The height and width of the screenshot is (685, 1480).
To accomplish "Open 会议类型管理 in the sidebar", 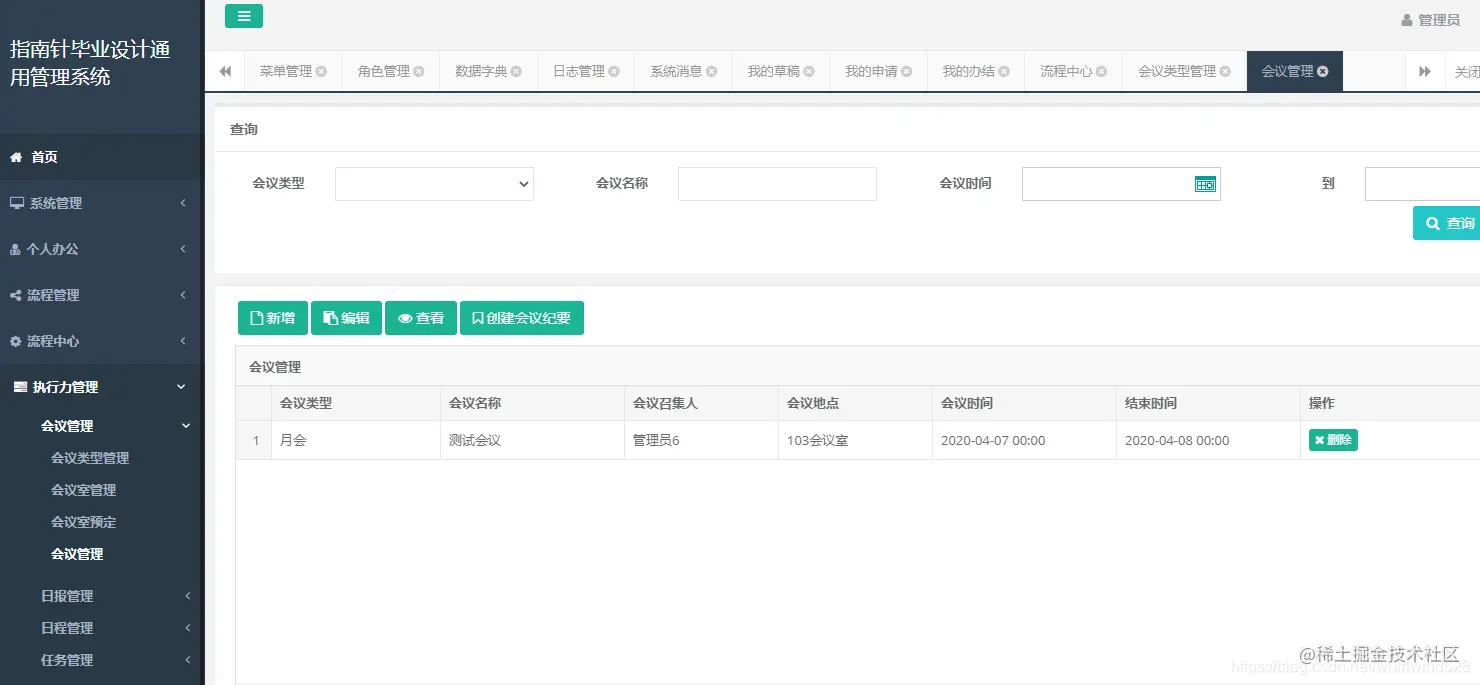I will pyautogui.click(x=90, y=458).
